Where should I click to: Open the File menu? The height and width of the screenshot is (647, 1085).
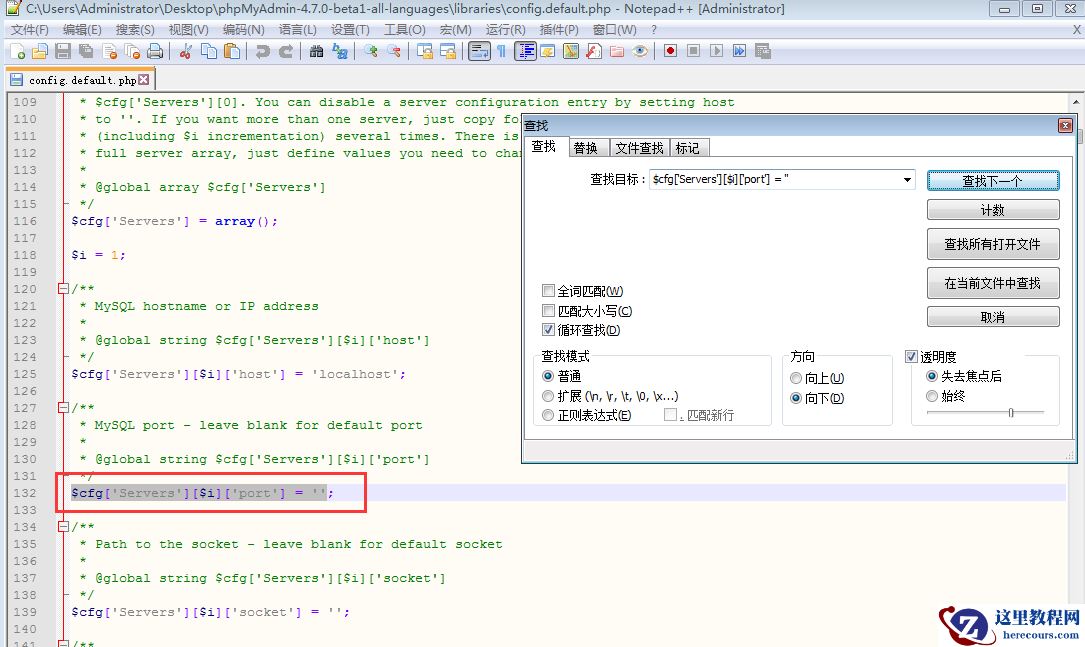click(30, 30)
